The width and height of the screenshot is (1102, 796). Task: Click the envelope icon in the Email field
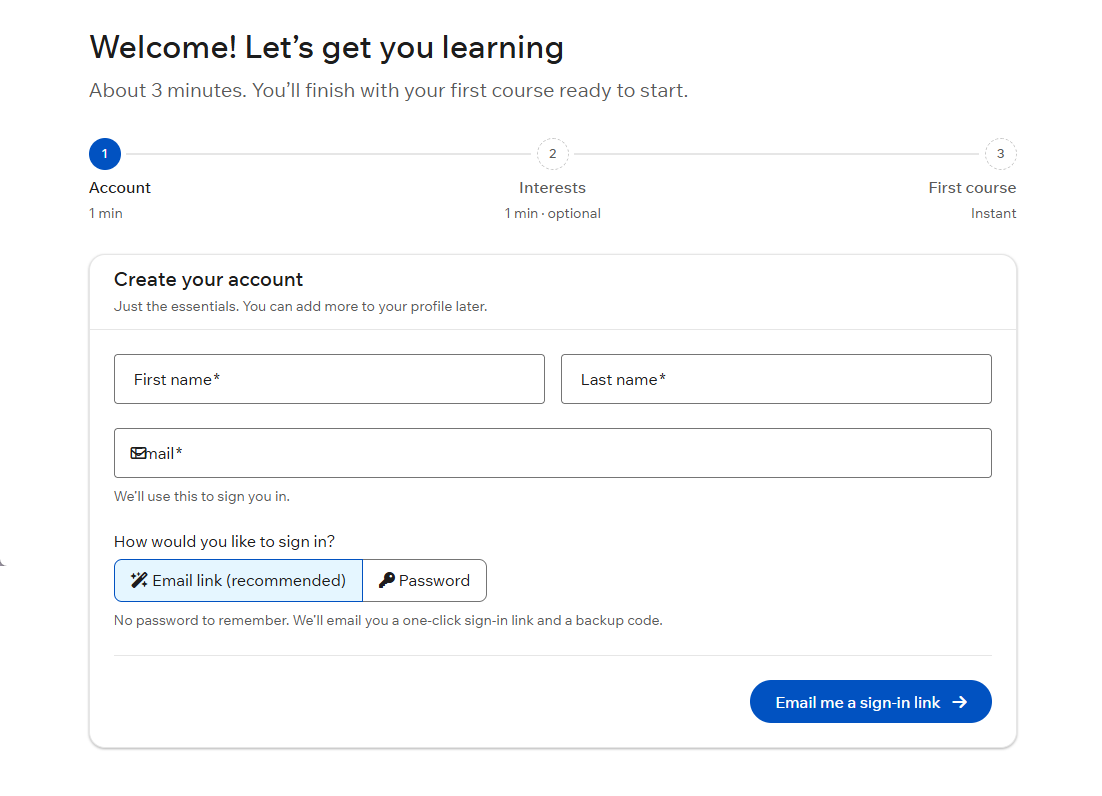138,453
